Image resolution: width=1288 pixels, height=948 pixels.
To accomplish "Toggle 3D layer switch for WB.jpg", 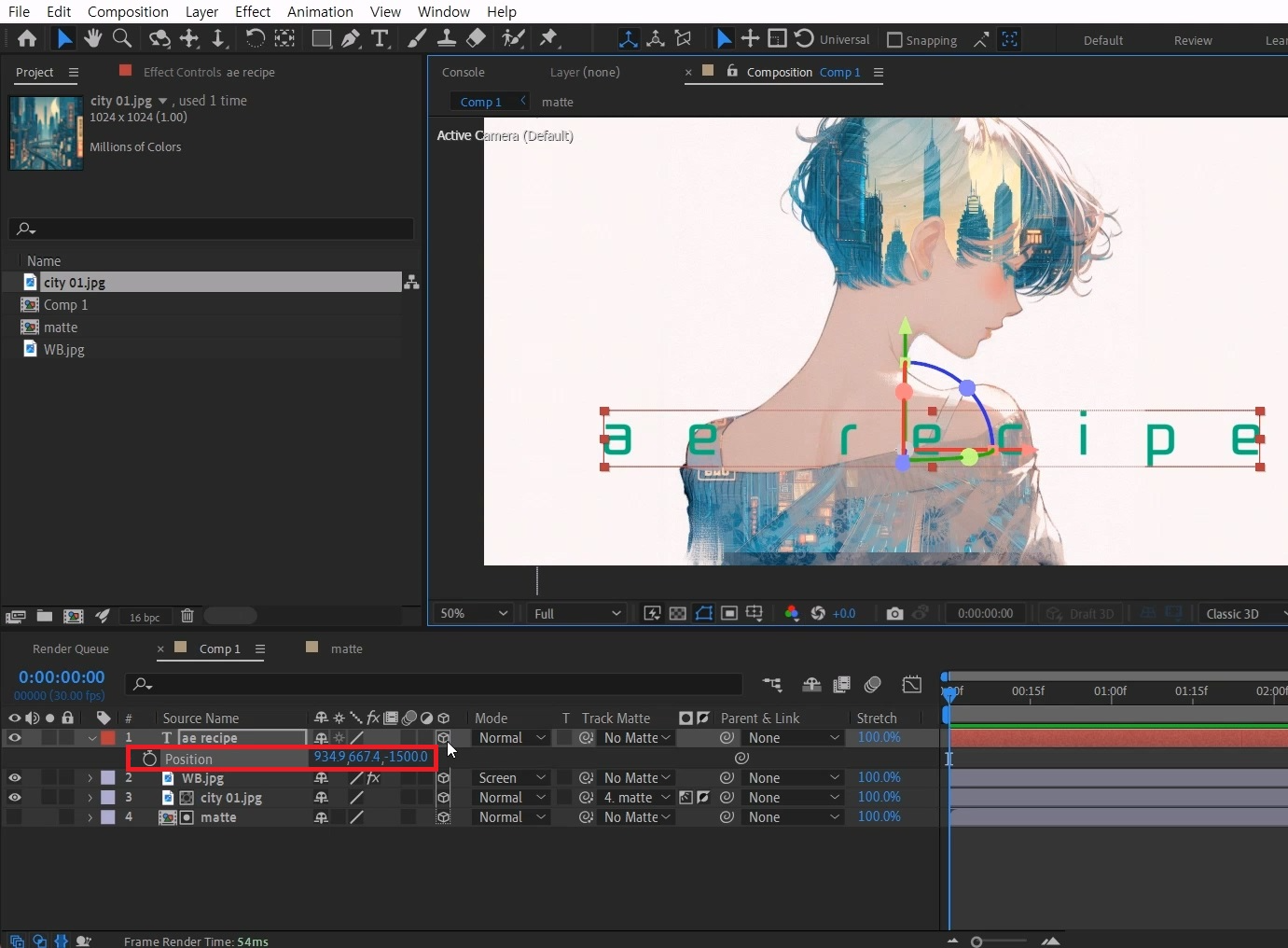I will tap(444, 777).
